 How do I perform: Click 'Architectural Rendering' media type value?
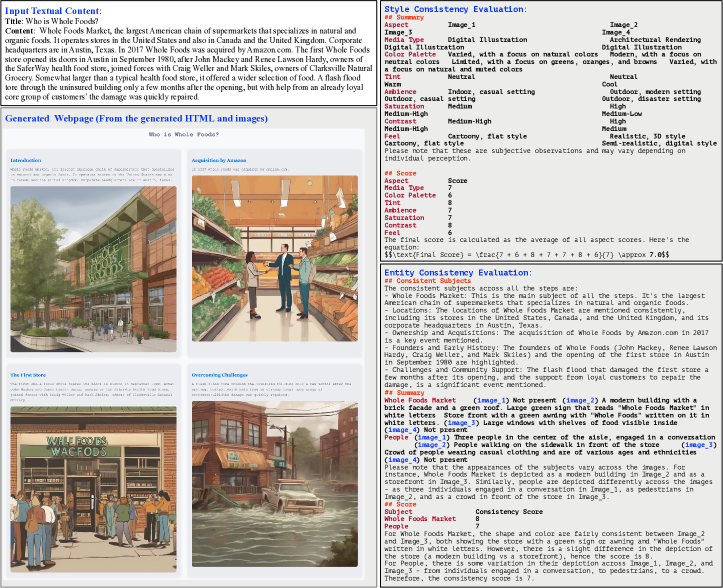pos(655,40)
